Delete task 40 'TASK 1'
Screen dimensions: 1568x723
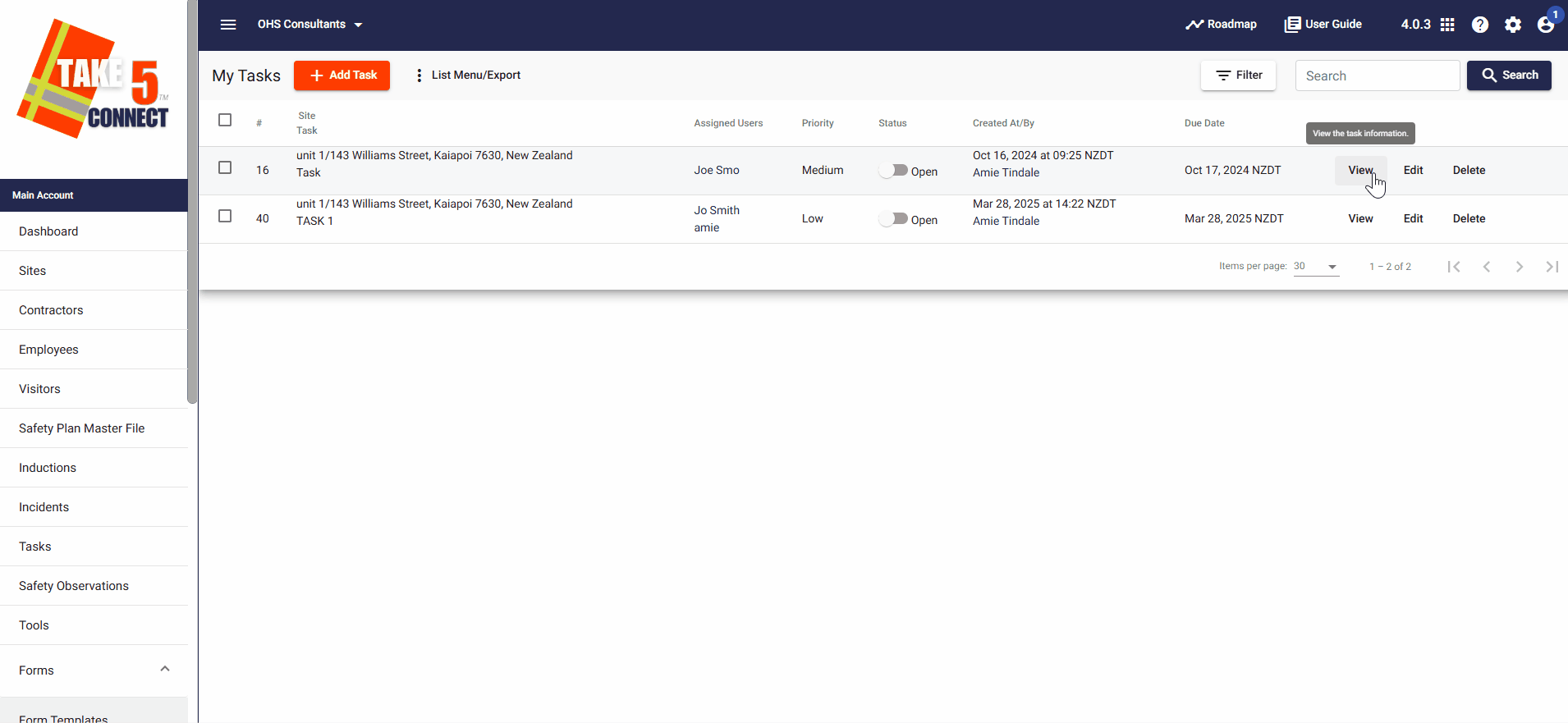point(1469,219)
